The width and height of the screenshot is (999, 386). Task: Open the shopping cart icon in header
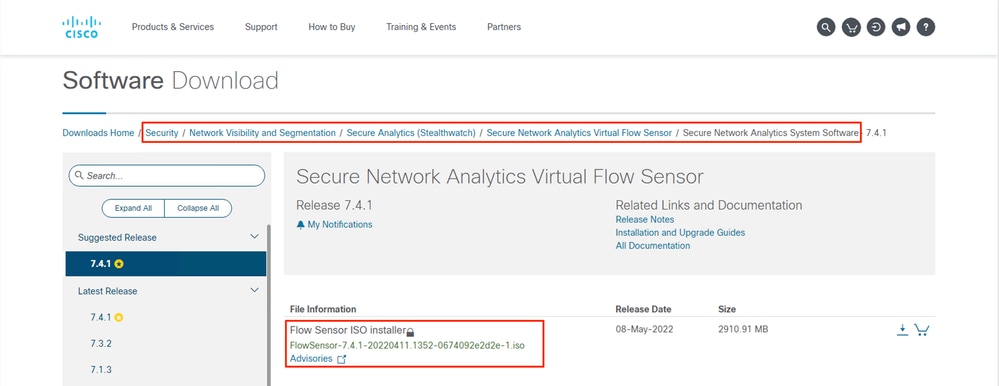click(851, 27)
